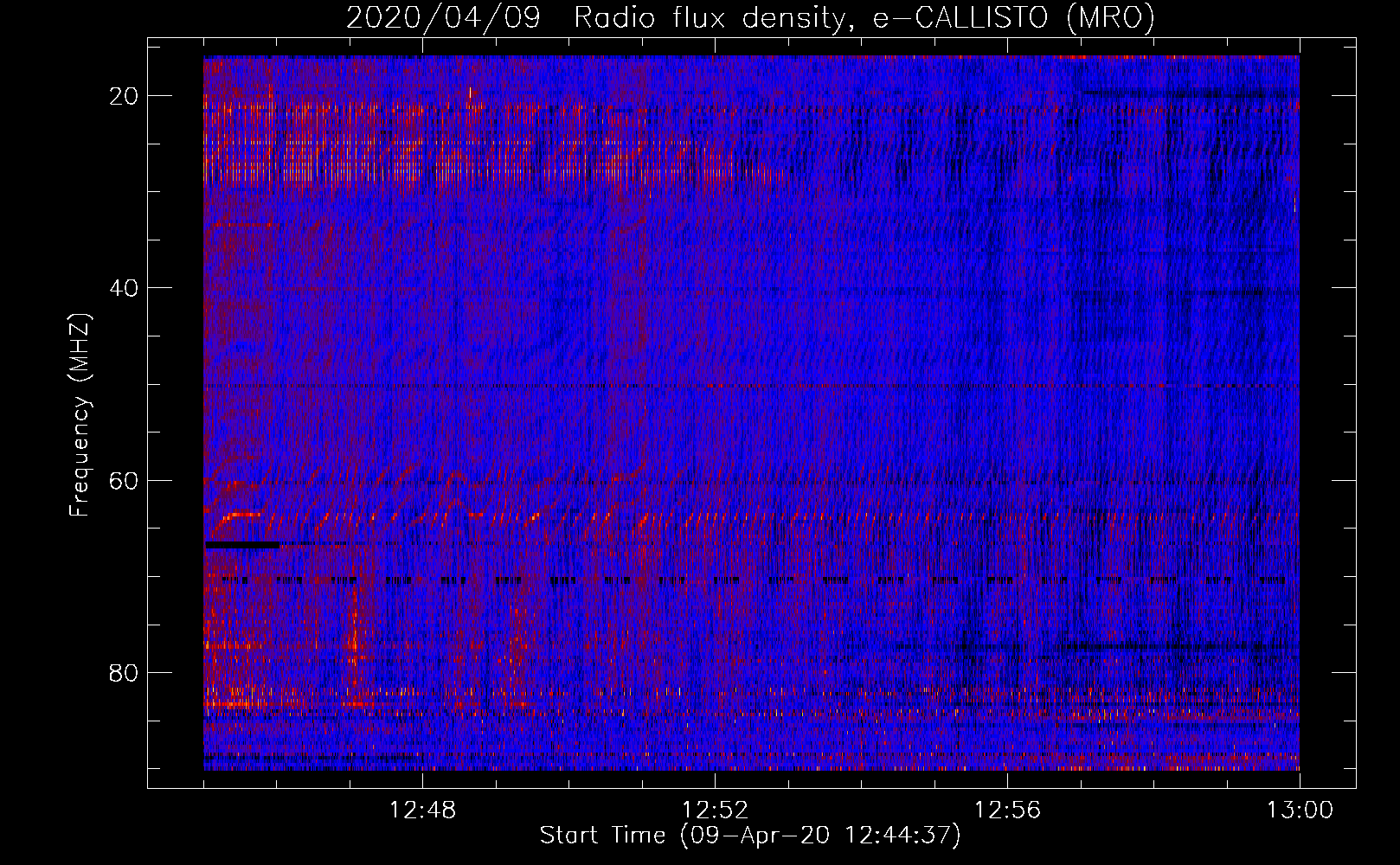
Task: Click the "Frequency (MHZ)" axis label
Action: (80, 415)
